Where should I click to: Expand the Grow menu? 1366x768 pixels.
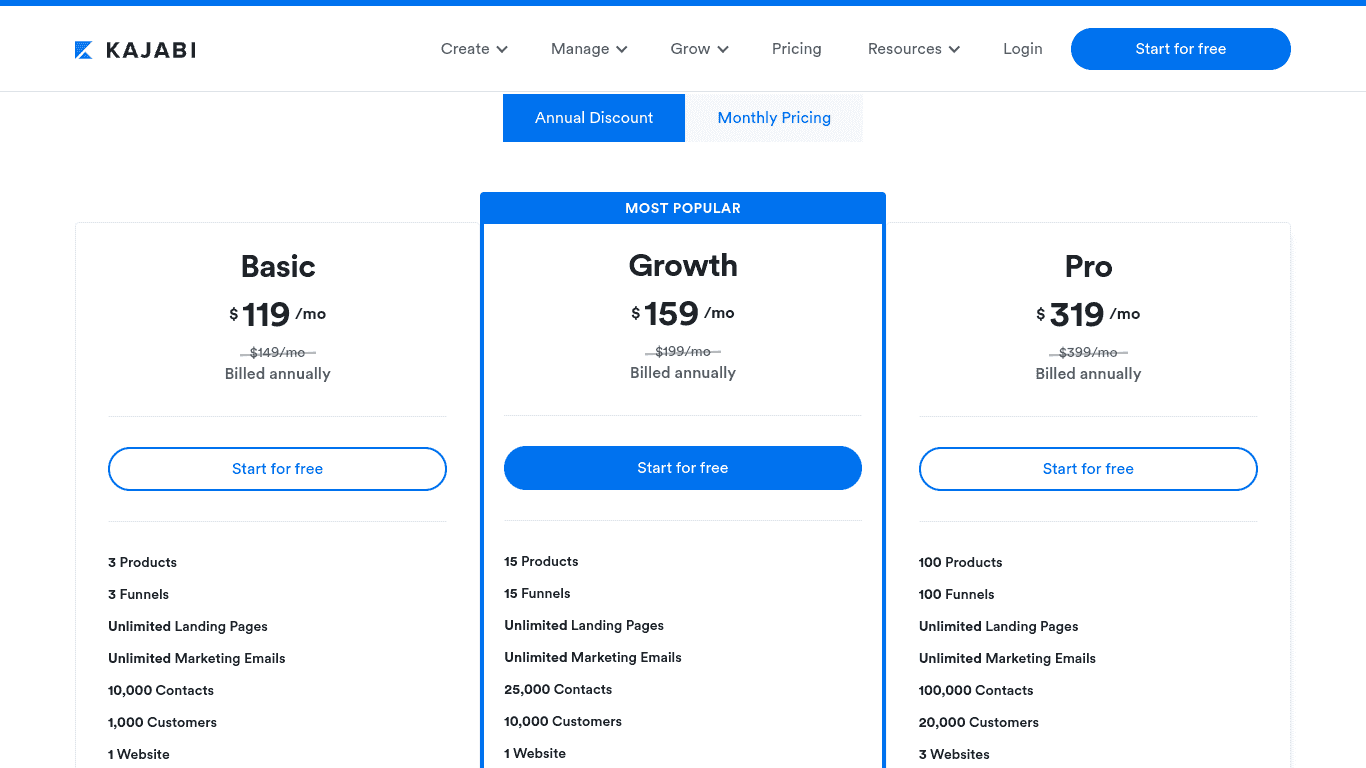[x=699, y=49]
